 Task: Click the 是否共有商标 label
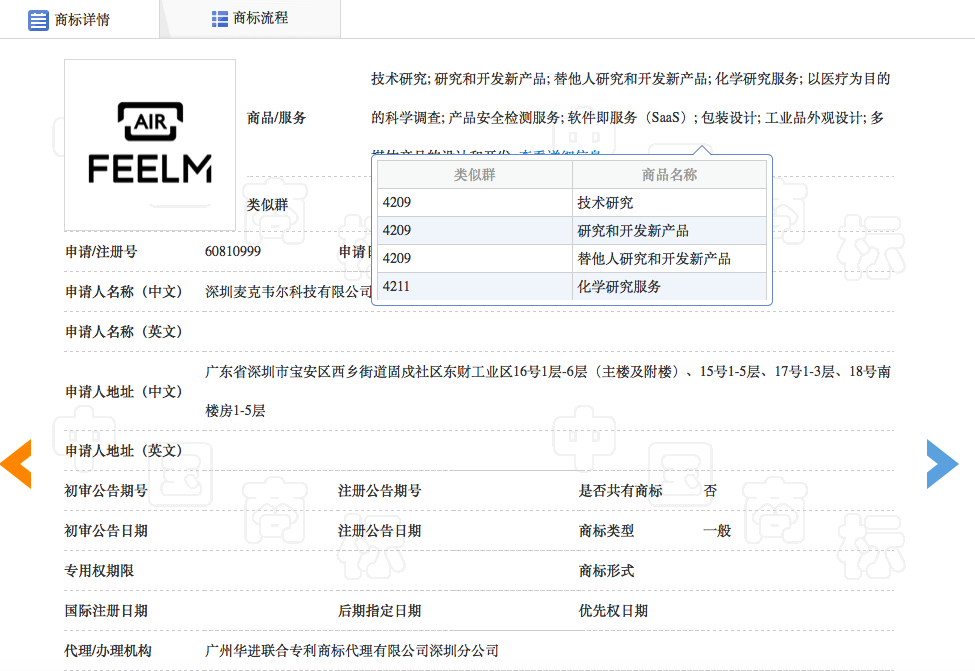click(x=621, y=491)
